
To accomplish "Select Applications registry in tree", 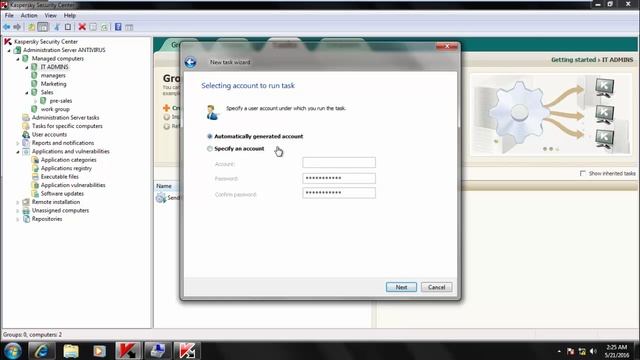I will 66,168.
